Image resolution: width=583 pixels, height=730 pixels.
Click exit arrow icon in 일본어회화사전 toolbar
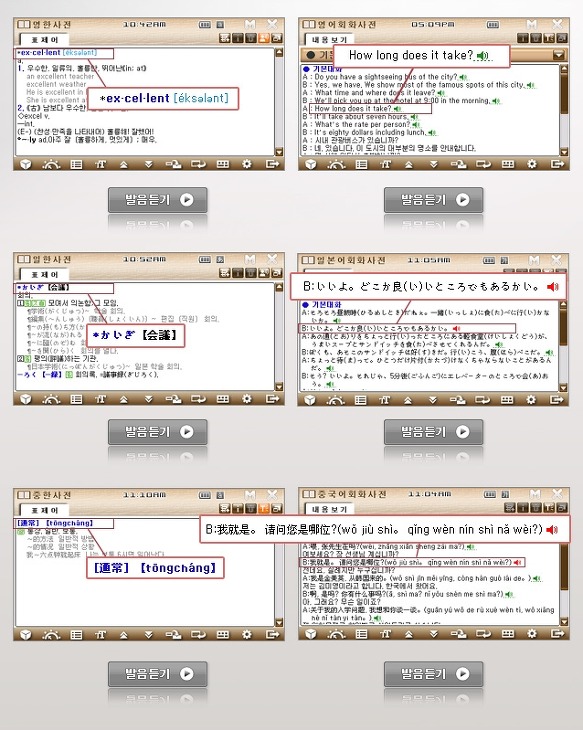coord(556,399)
